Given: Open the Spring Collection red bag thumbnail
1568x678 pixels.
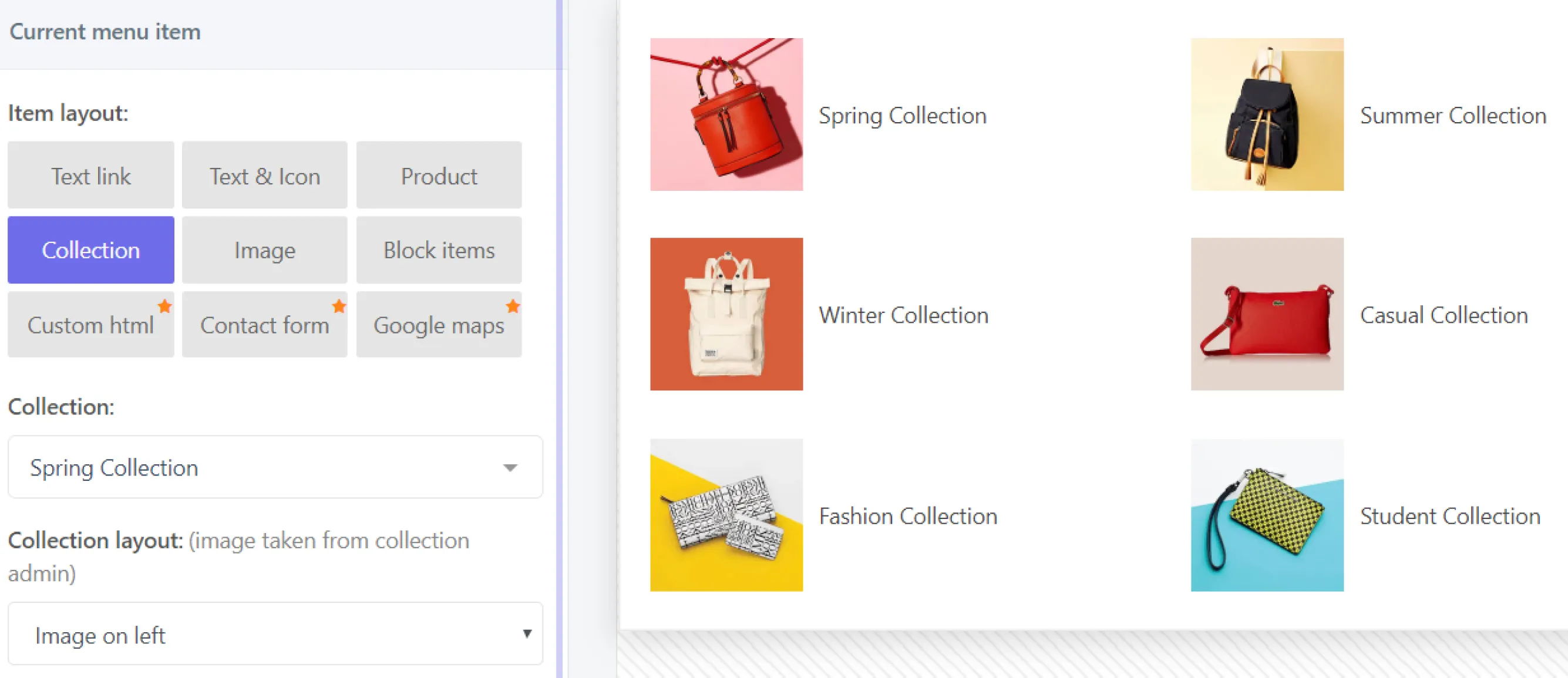Looking at the screenshot, I should click(x=726, y=114).
